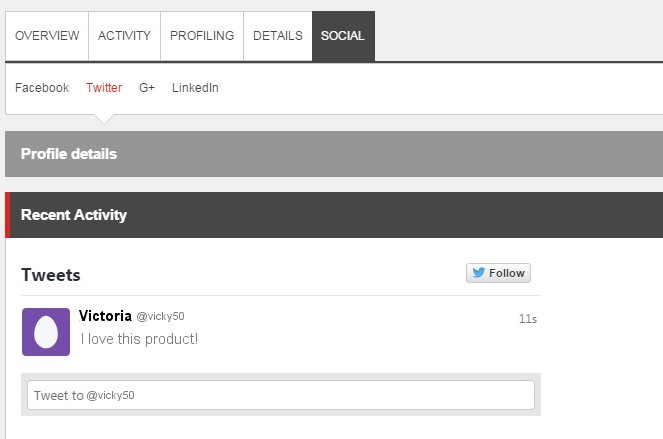Follow the user via the Follow button
The image size is (663, 439).
(498, 273)
